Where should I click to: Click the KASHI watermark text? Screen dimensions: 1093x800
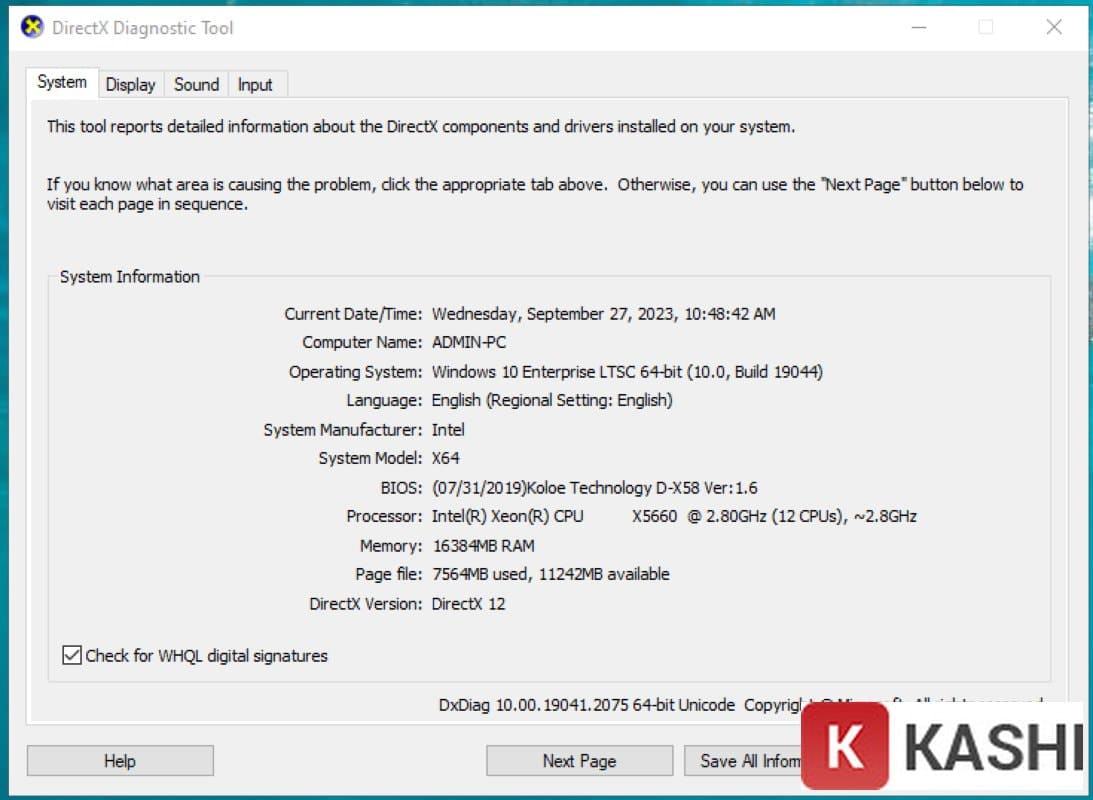click(994, 747)
